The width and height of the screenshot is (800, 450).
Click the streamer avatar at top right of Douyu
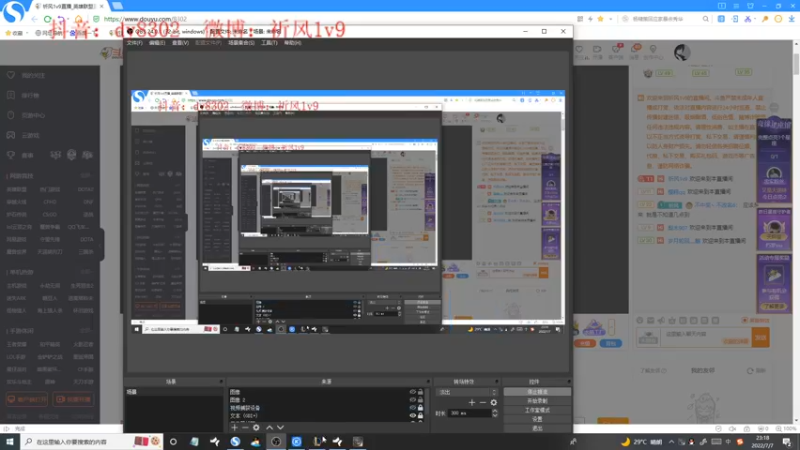coord(682,52)
